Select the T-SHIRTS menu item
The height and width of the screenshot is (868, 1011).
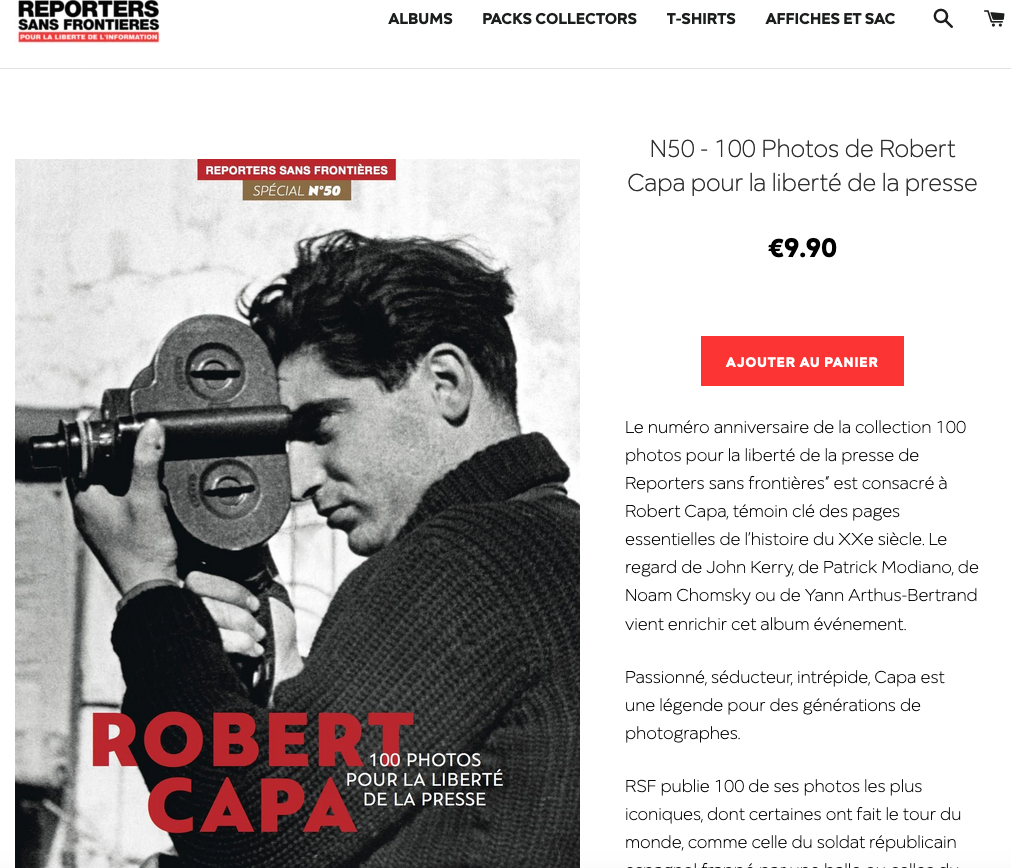tap(701, 19)
